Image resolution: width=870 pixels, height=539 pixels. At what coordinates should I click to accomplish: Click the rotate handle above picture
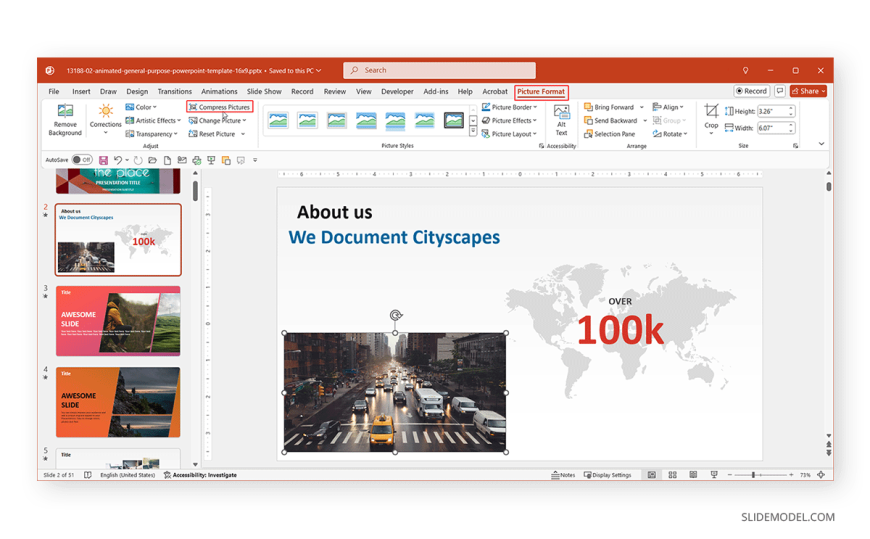pyautogui.click(x=395, y=315)
